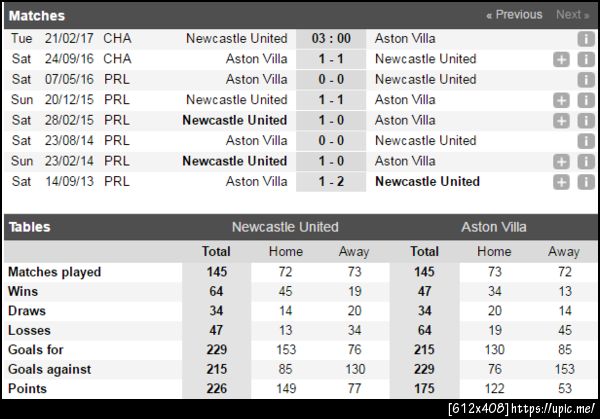Expand details of the 24/09/16 match
Viewport: 600px width, 419px height.
(x=561, y=59)
